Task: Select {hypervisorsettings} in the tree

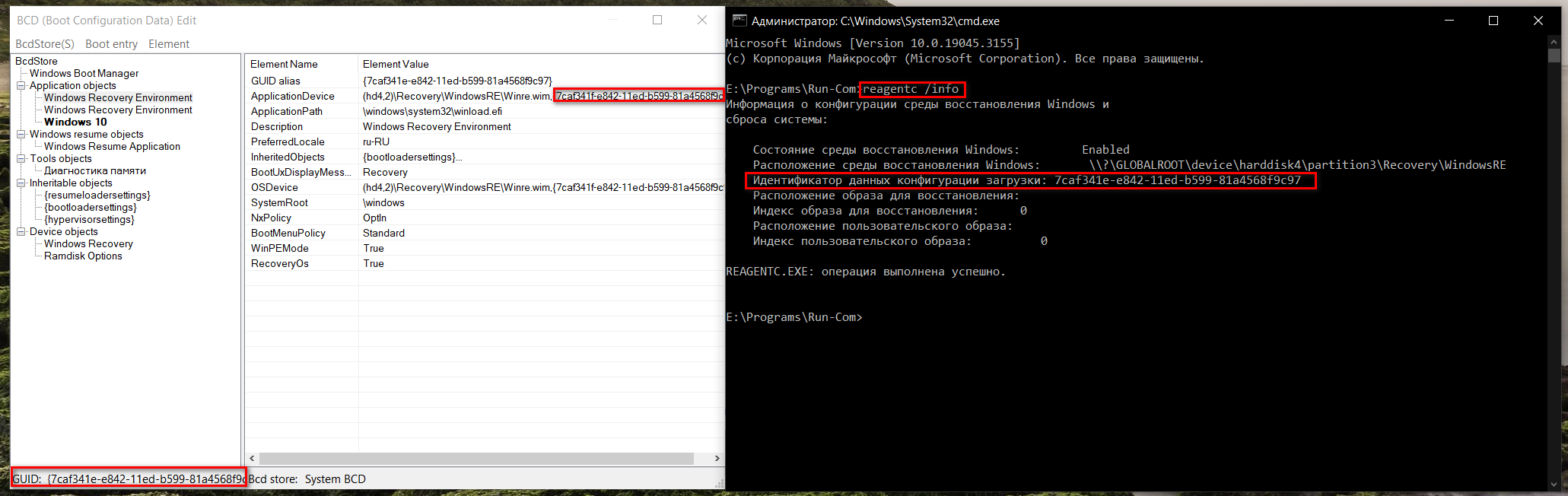Action: coord(89,220)
